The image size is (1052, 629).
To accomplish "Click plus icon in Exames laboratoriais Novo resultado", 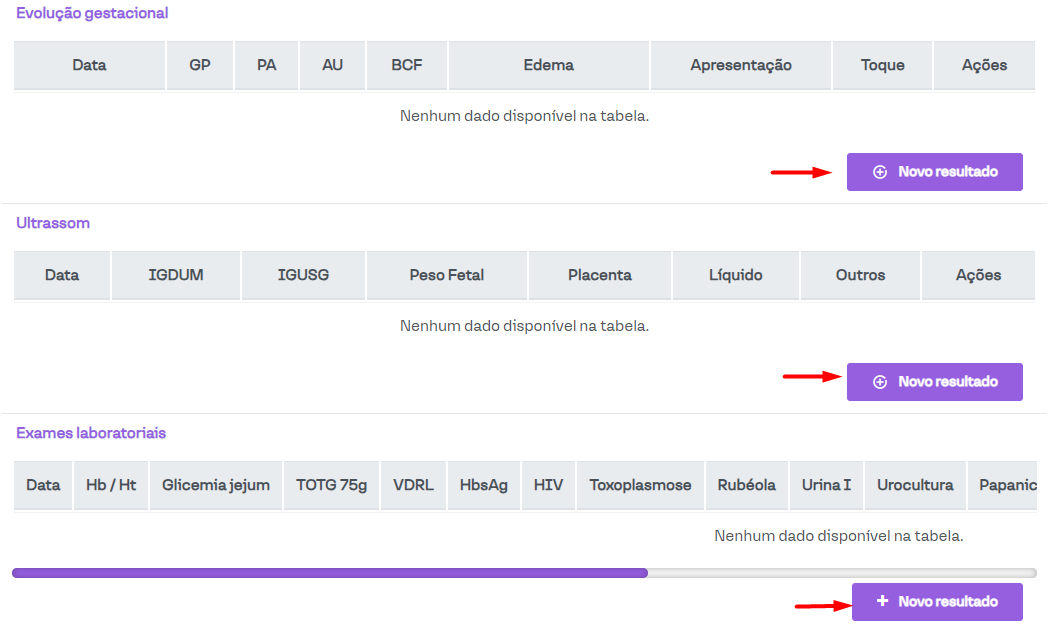I will [x=882, y=601].
